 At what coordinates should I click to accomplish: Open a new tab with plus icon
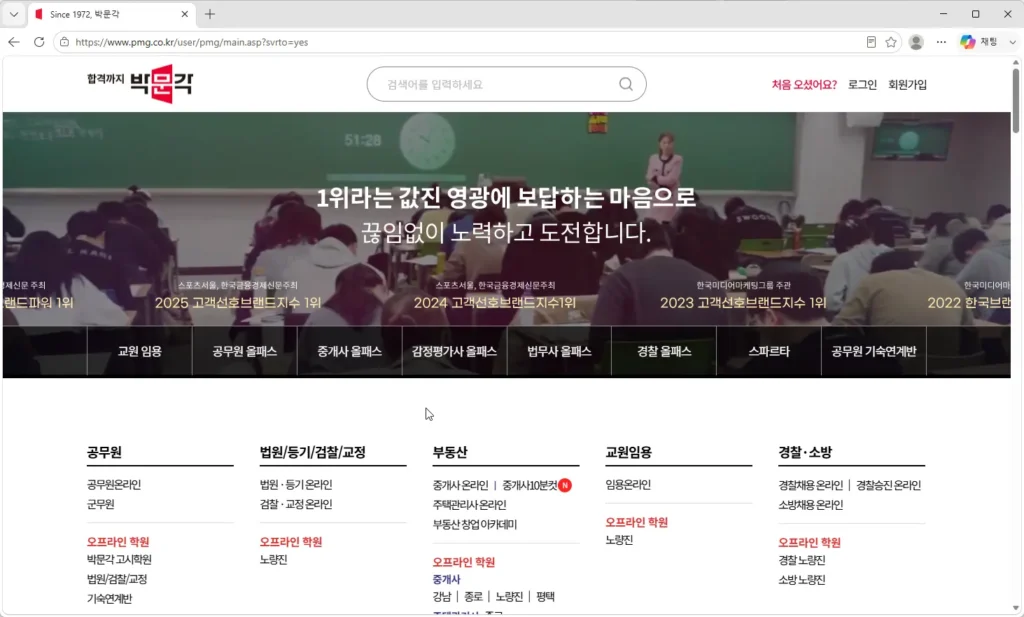[x=210, y=14]
